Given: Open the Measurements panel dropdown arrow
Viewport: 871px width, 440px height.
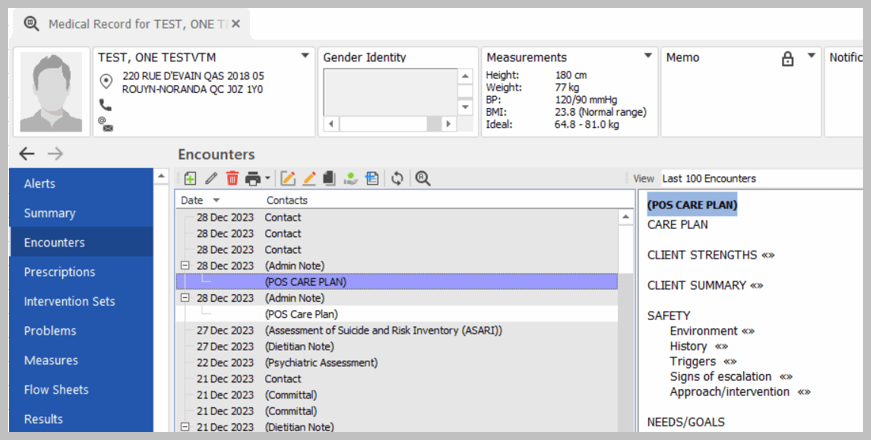Looking at the screenshot, I should 648,56.
